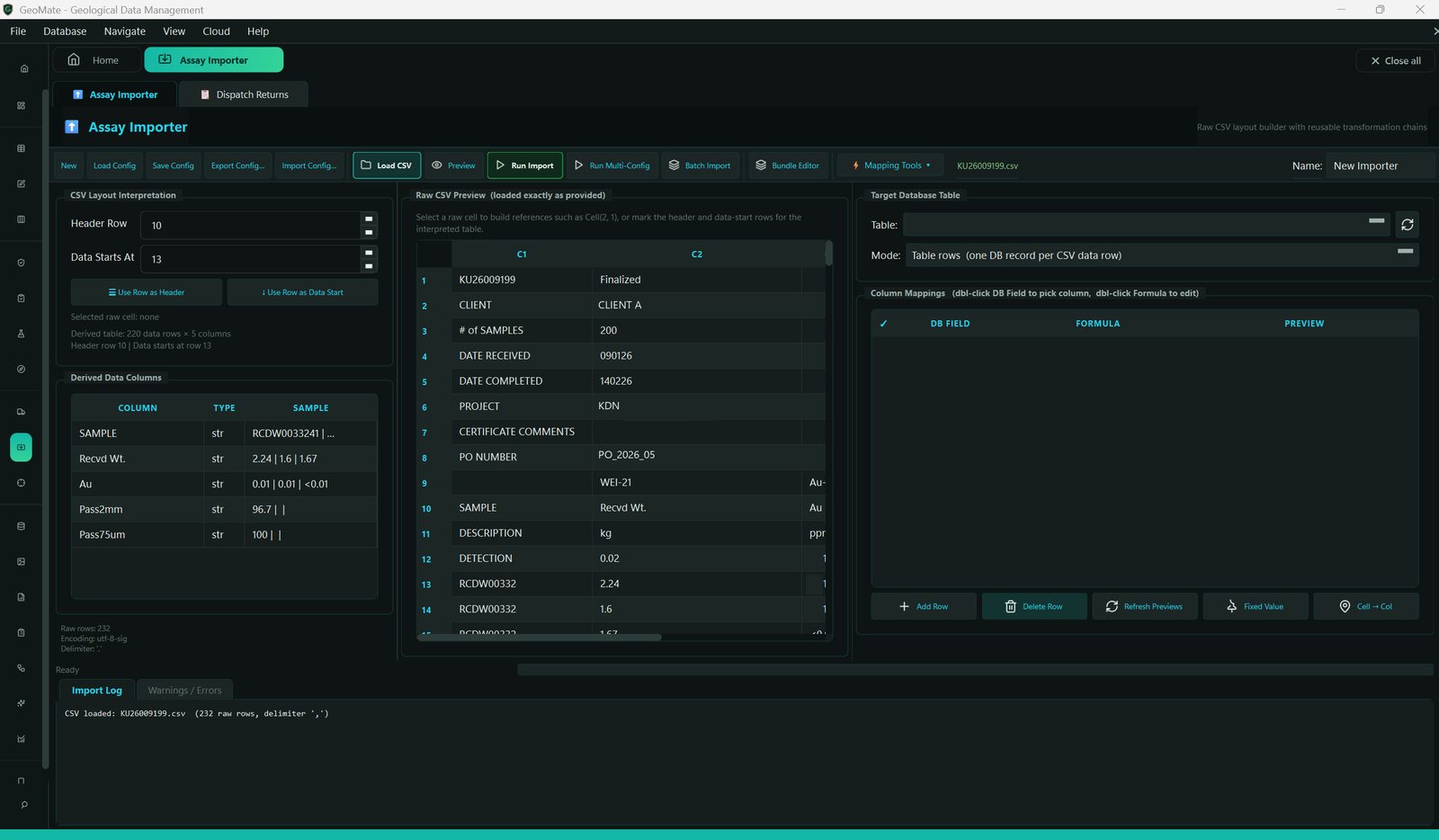Click the raw preview horizontal scrollbar

(541, 638)
